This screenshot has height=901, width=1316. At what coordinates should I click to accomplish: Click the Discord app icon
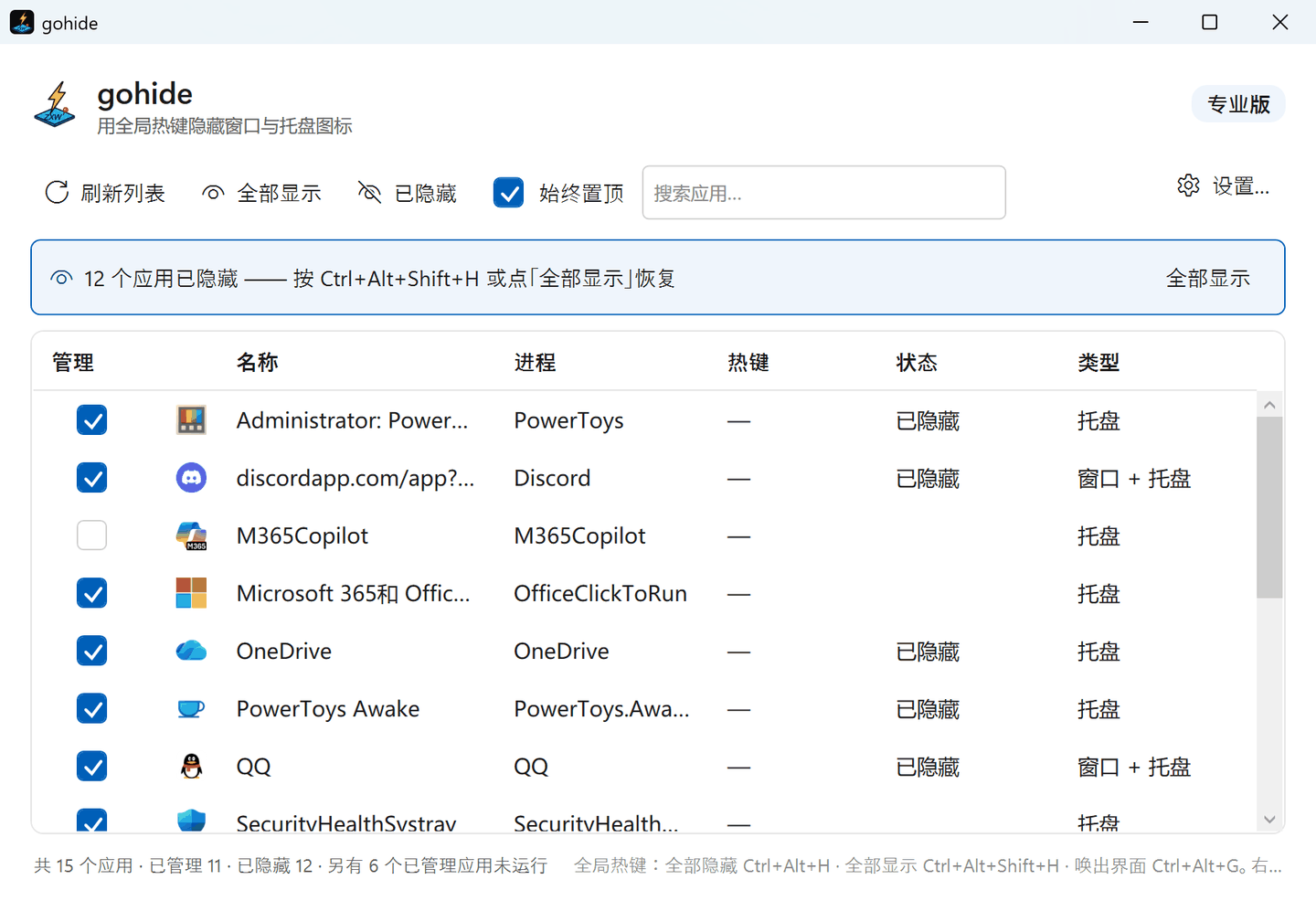click(191, 478)
